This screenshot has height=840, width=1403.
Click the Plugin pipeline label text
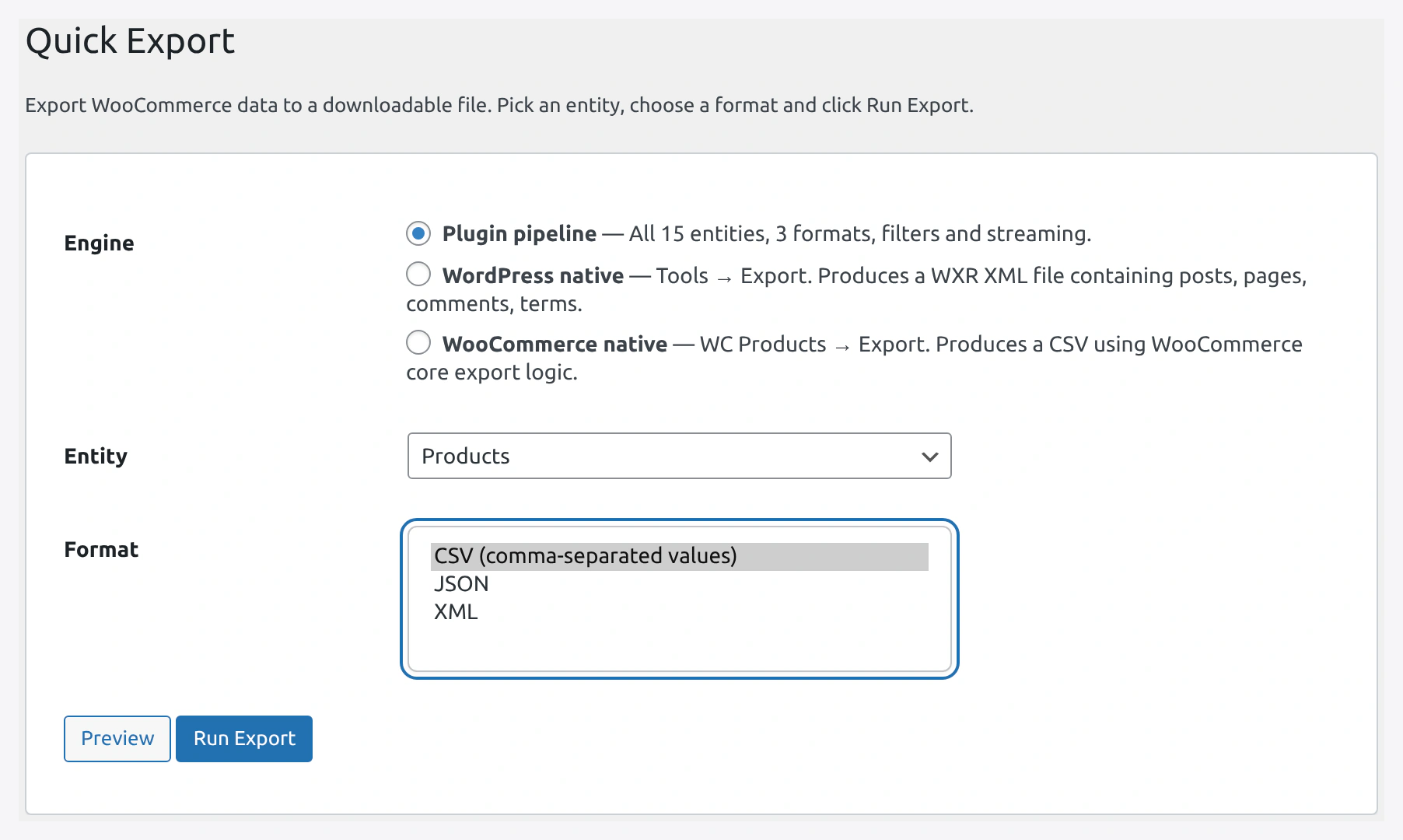(x=520, y=233)
